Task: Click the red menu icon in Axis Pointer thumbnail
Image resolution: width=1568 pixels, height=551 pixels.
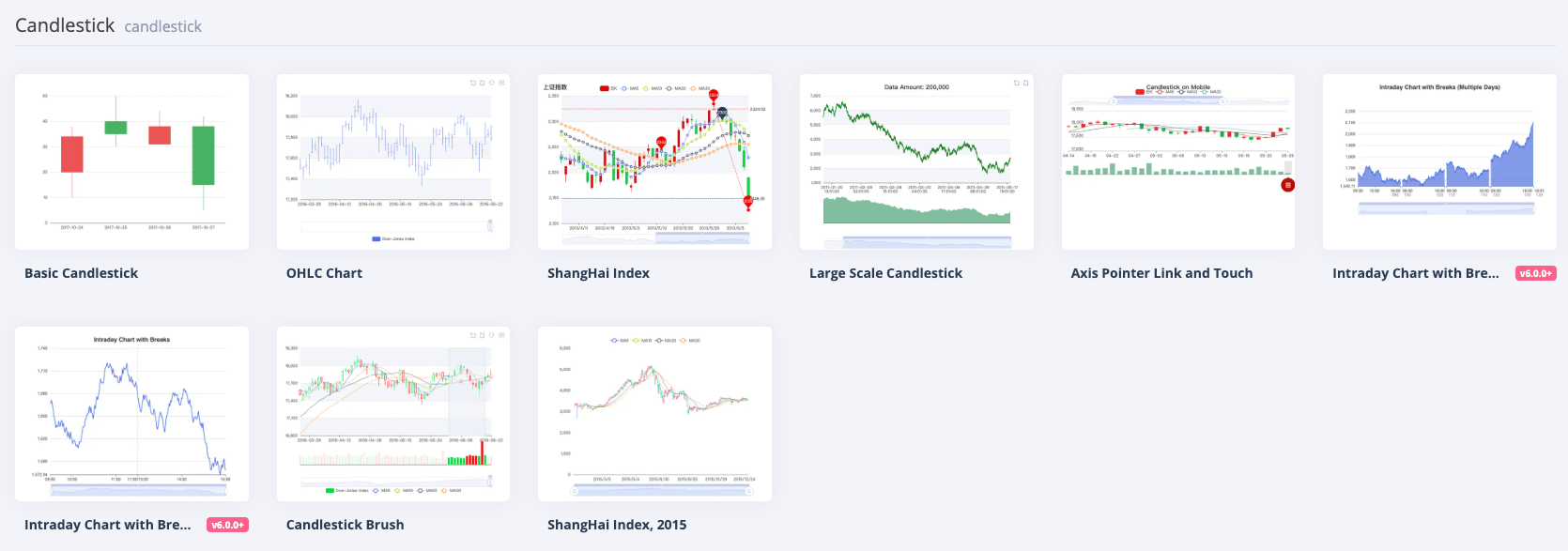Action: click(1287, 185)
